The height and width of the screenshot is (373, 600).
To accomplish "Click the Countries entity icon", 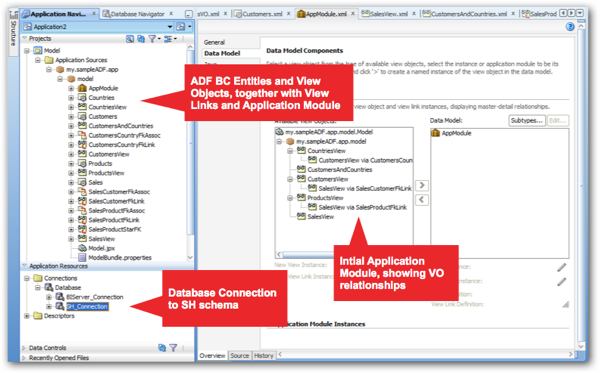I will (x=82, y=98).
